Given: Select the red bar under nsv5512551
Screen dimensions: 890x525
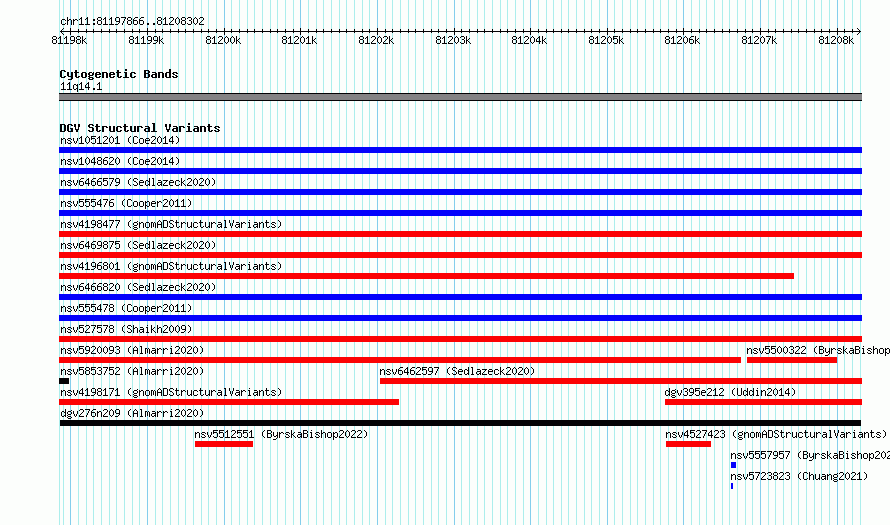Looking at the screenshot, I should coord(224,444).
